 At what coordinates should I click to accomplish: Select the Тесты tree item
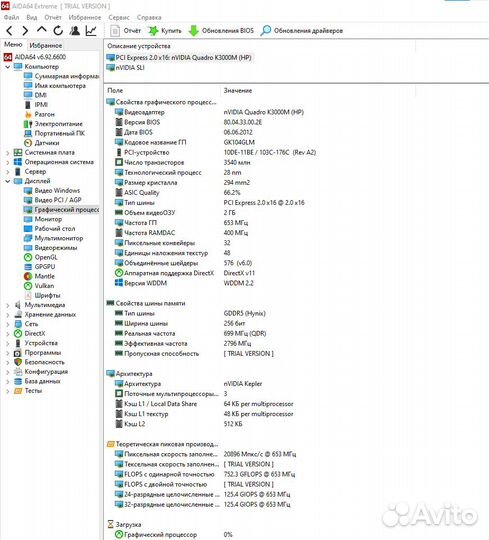pyautogui.click(x=28, y=391)
